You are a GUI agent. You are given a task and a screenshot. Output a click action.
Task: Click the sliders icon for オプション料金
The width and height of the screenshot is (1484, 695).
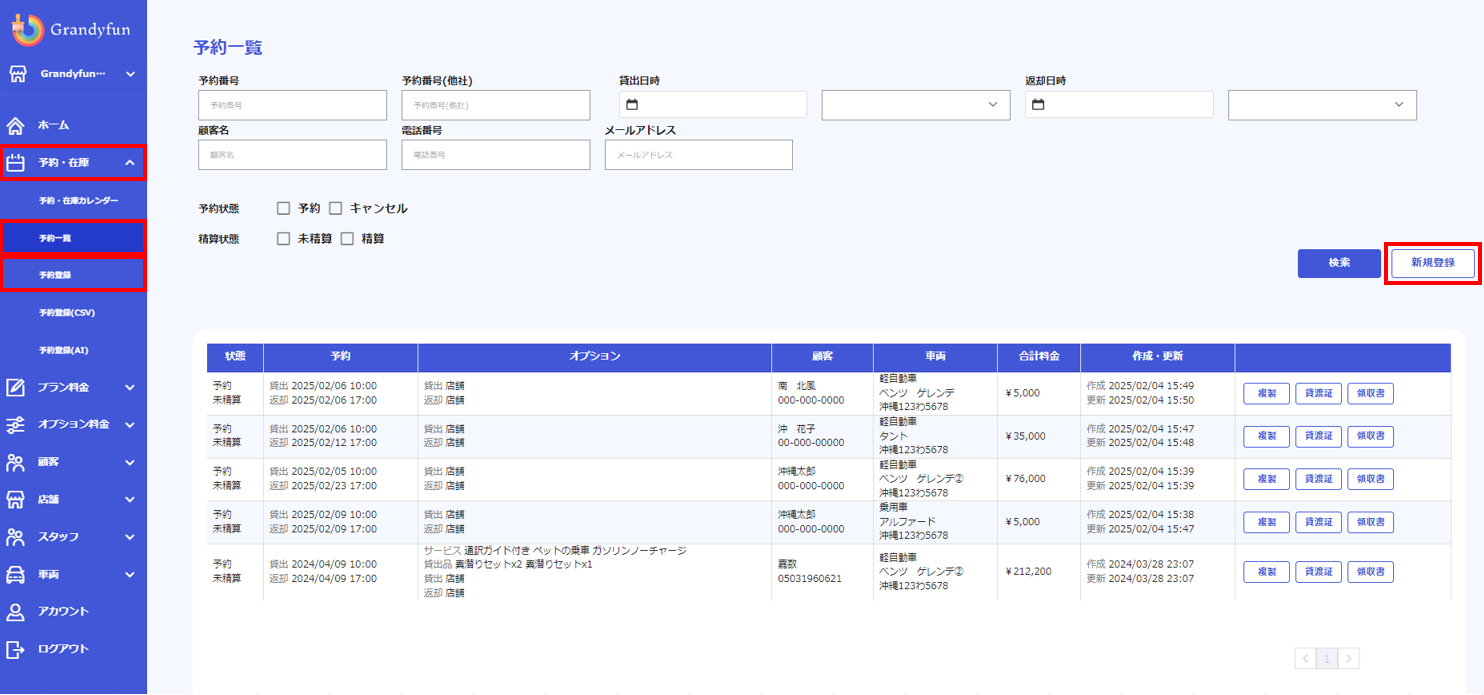16,425
